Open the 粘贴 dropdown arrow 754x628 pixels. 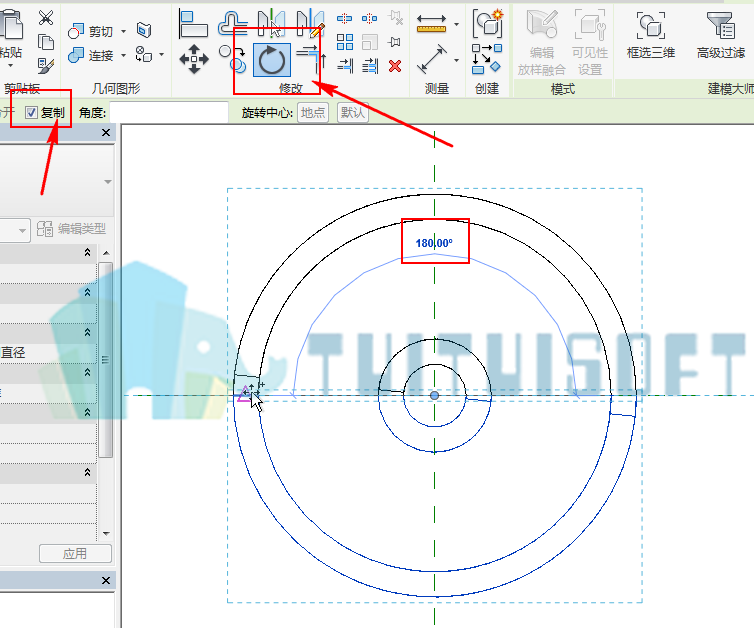(11, 64)
